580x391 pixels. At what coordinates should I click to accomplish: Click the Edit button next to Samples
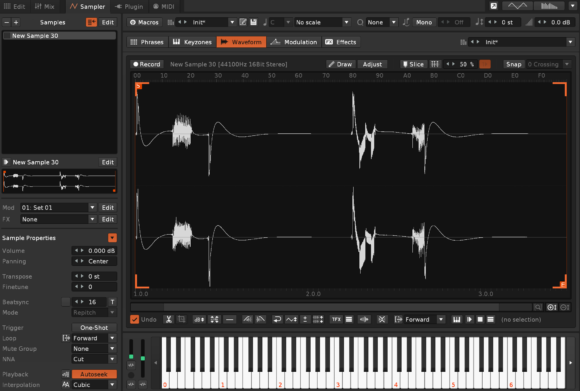[x=108, y=22]
